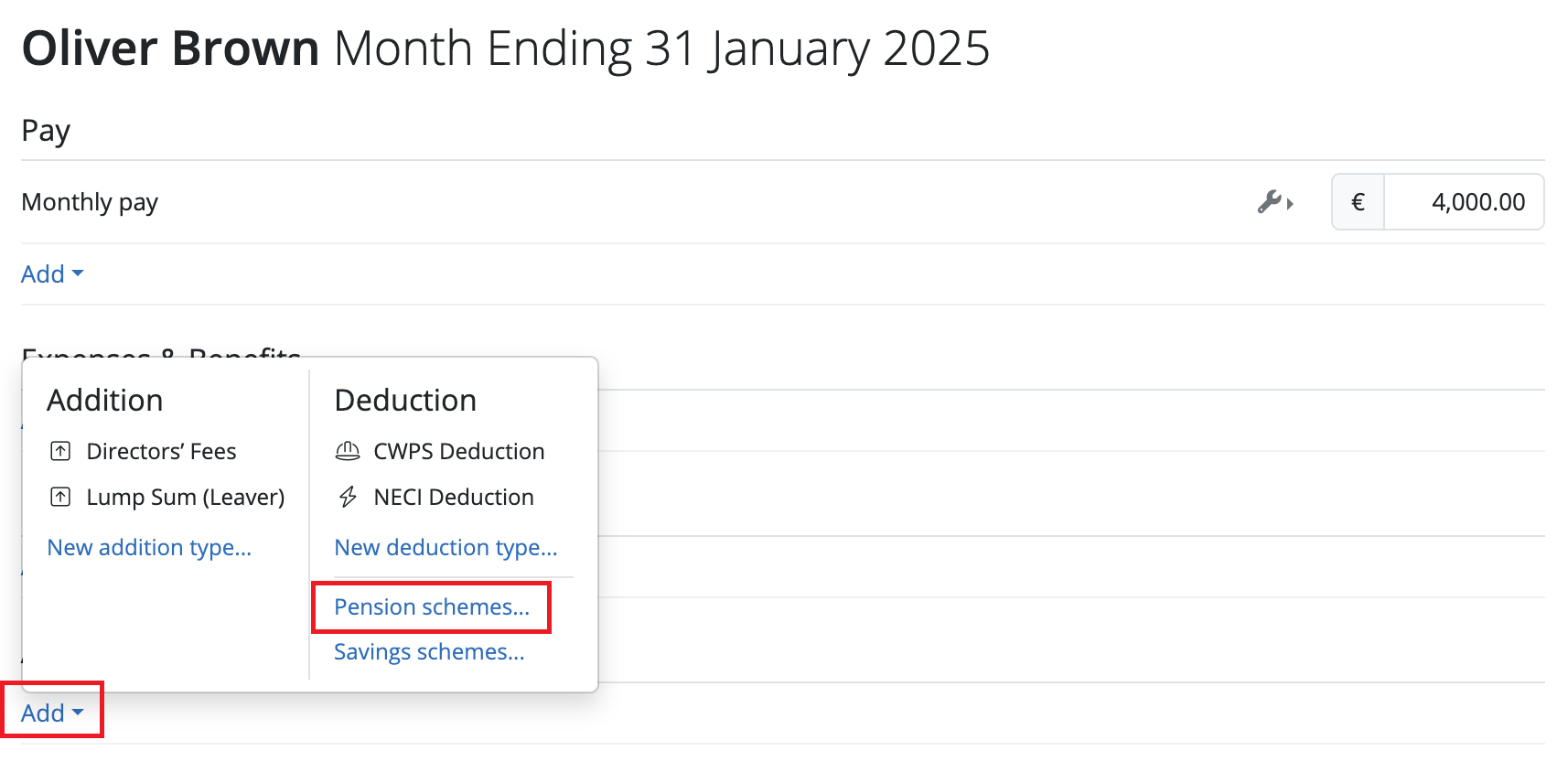This screenshot has height=783, width=1568.
Task: Click the arrow next to the wrench icon
Action: tap(1292, 205)
